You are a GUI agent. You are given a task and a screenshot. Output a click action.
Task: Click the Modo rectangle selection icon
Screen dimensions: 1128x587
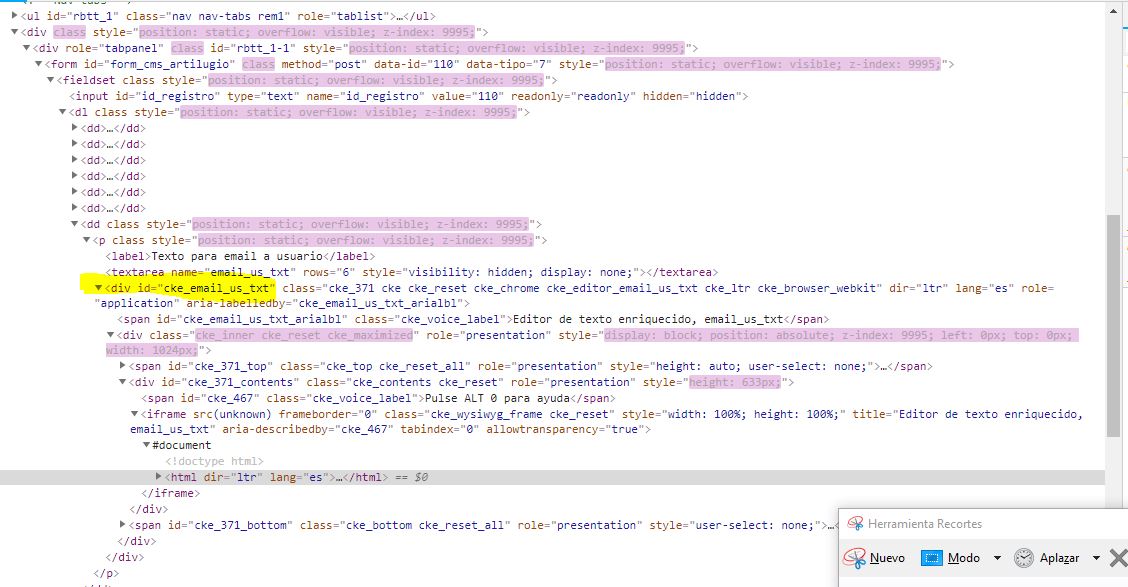pyautogui.click(x=935, y=558)
